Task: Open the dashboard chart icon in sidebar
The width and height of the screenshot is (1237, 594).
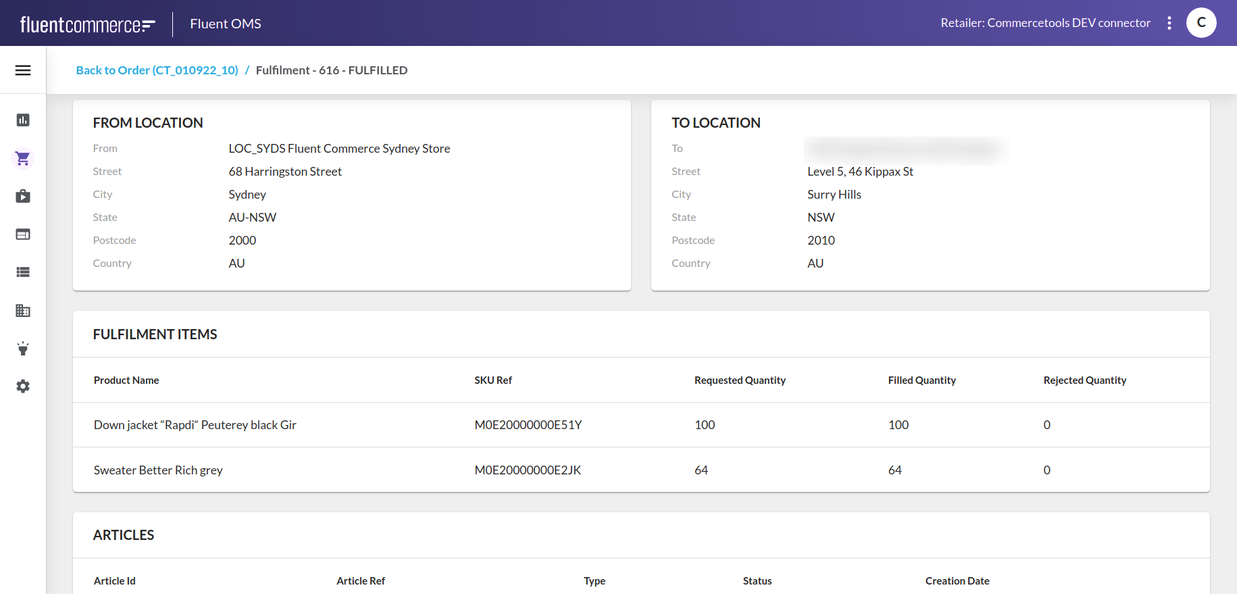Action: pos(23,120)
